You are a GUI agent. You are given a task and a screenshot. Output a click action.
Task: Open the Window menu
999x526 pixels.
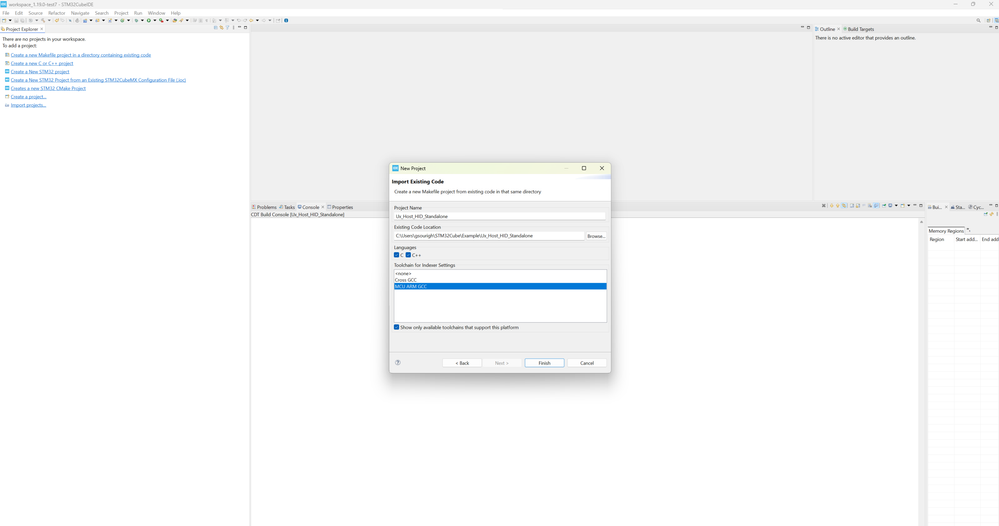156,13
